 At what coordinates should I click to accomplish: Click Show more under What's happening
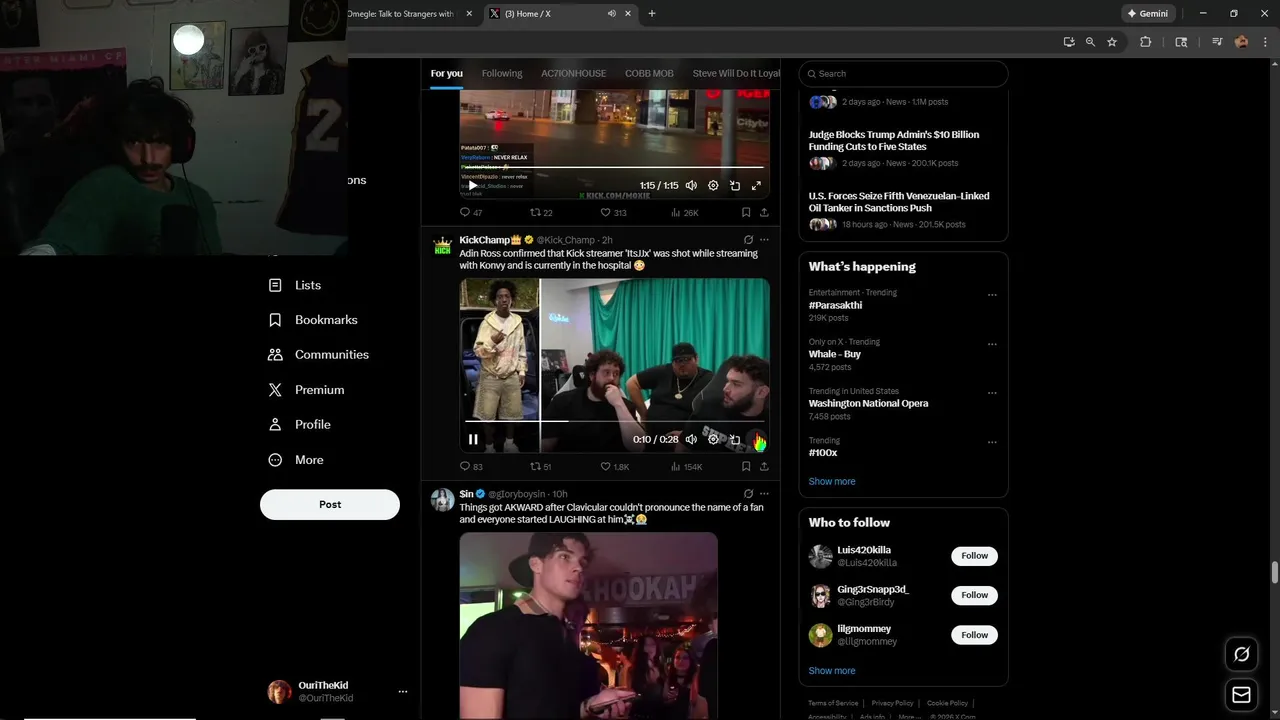pyautogui.click(x=832, y=481)
